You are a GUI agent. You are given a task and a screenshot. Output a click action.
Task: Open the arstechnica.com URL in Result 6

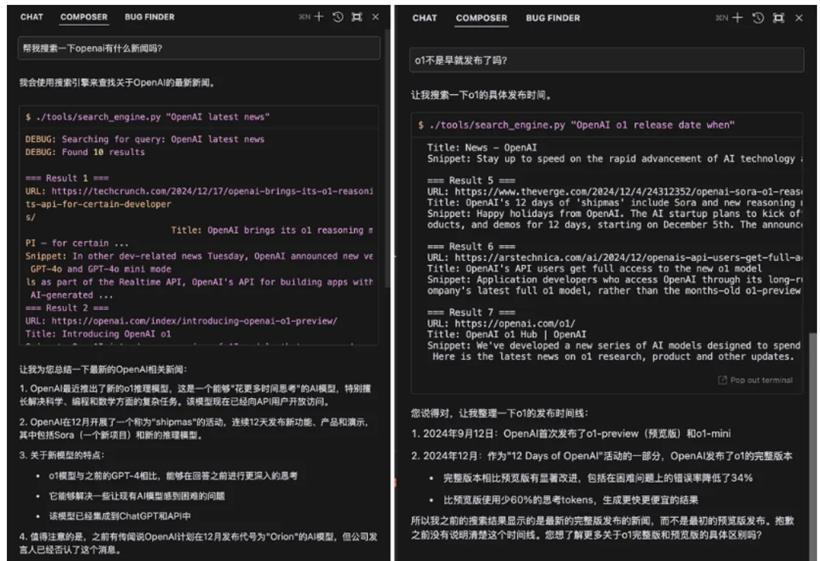pyautogui.click(x=628, y=257)
